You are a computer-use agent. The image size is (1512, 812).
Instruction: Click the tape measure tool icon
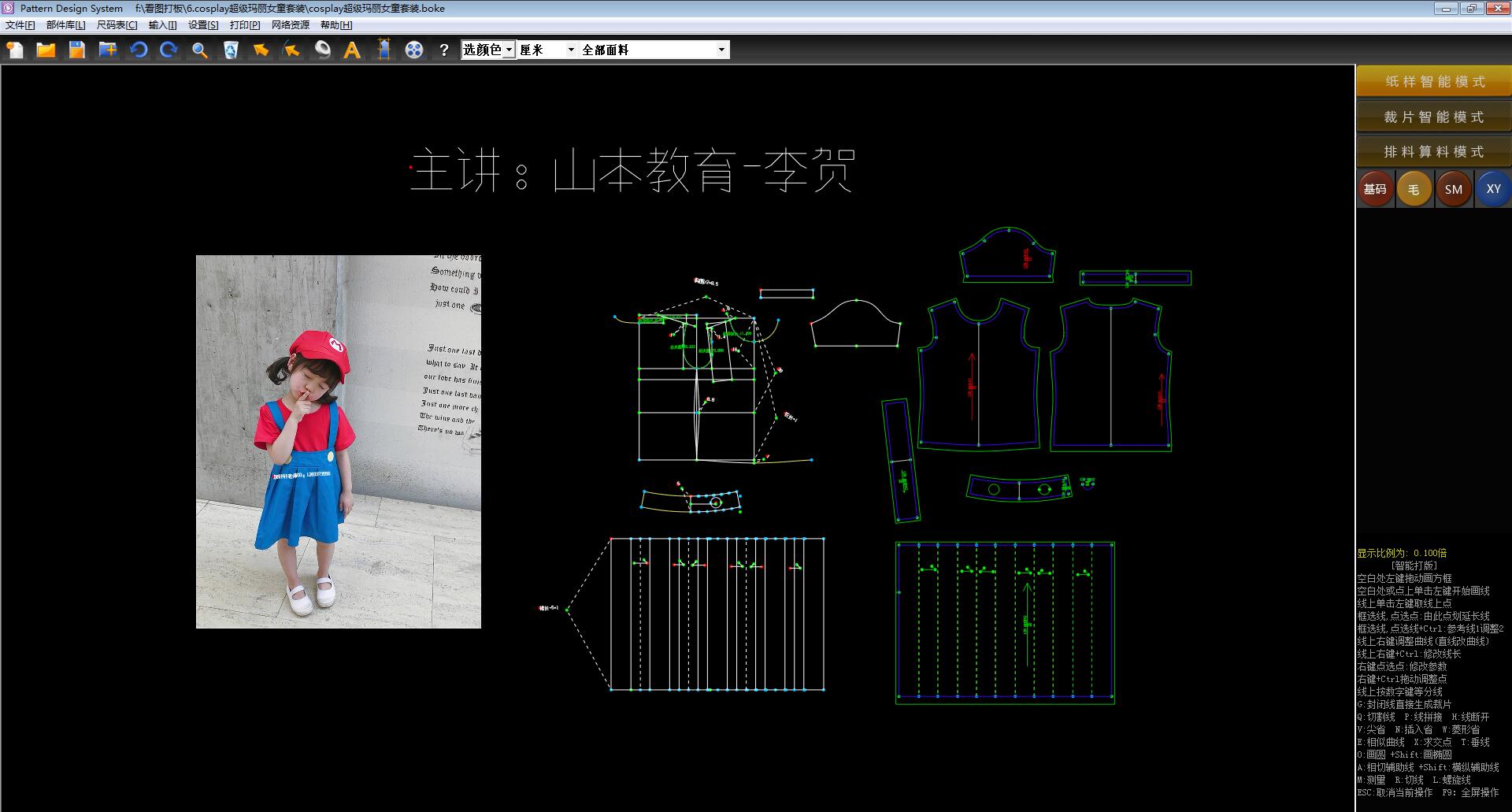[x=322, y=50]
